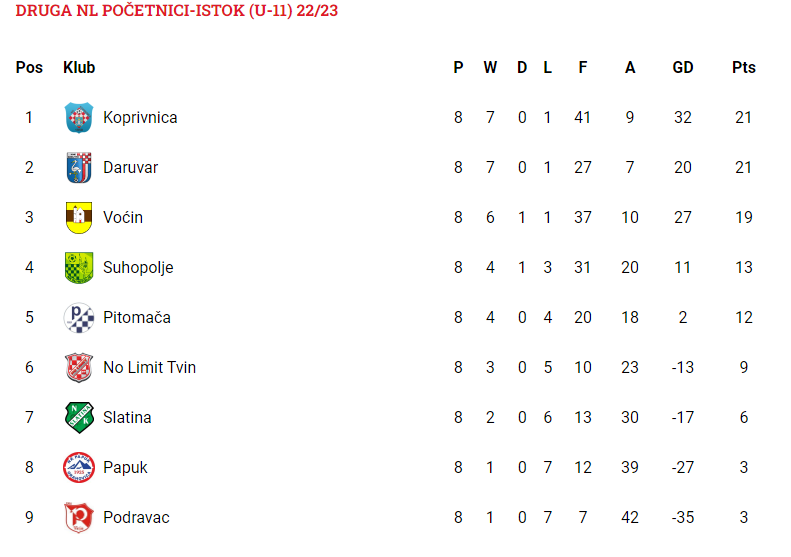Screen dimensions: 791x557
Task: Open the Koprivnica club name link
Action: [x=140, y=118]
